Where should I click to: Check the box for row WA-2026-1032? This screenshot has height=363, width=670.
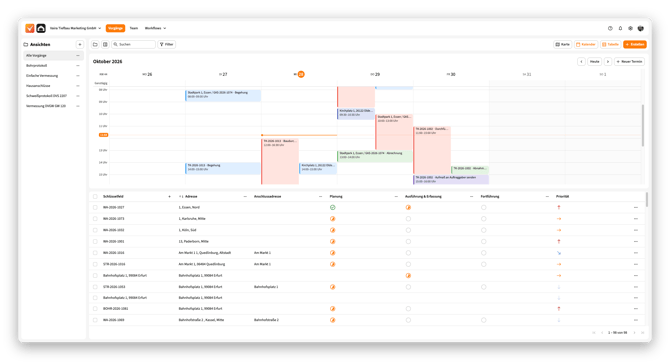95,230
